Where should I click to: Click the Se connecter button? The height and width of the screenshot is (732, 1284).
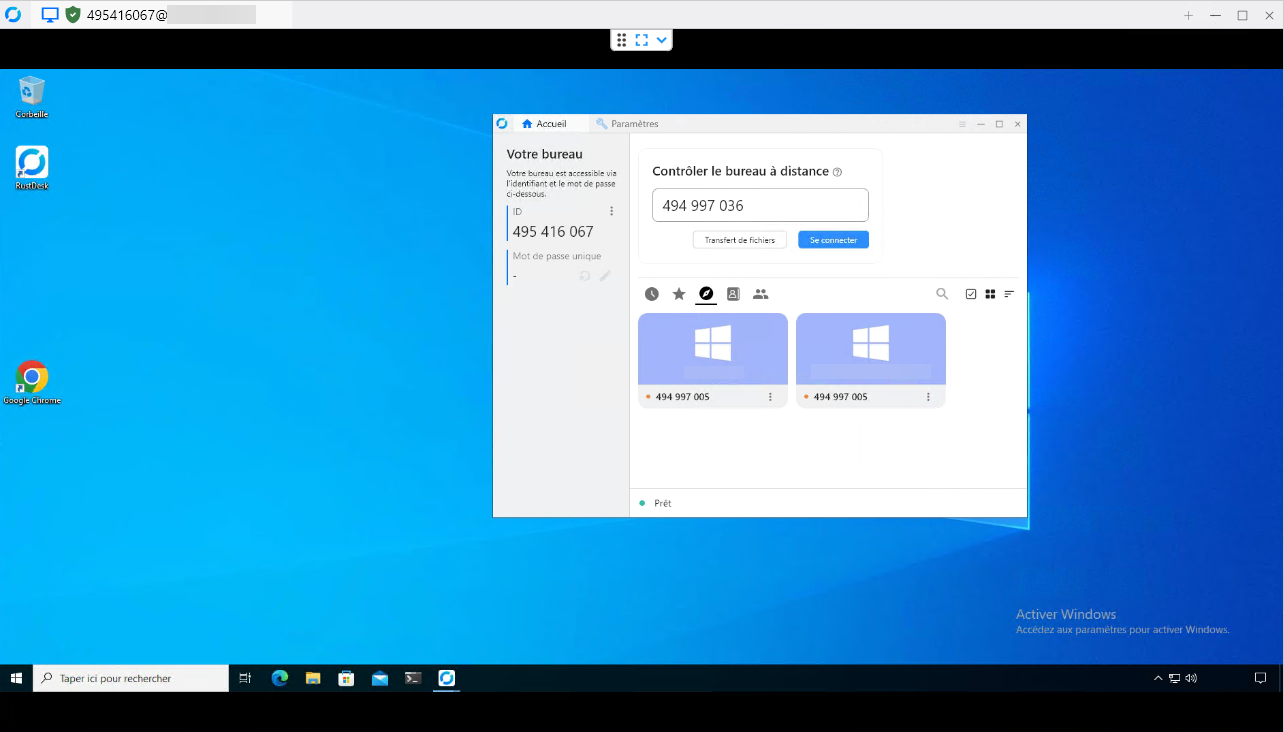833,240
